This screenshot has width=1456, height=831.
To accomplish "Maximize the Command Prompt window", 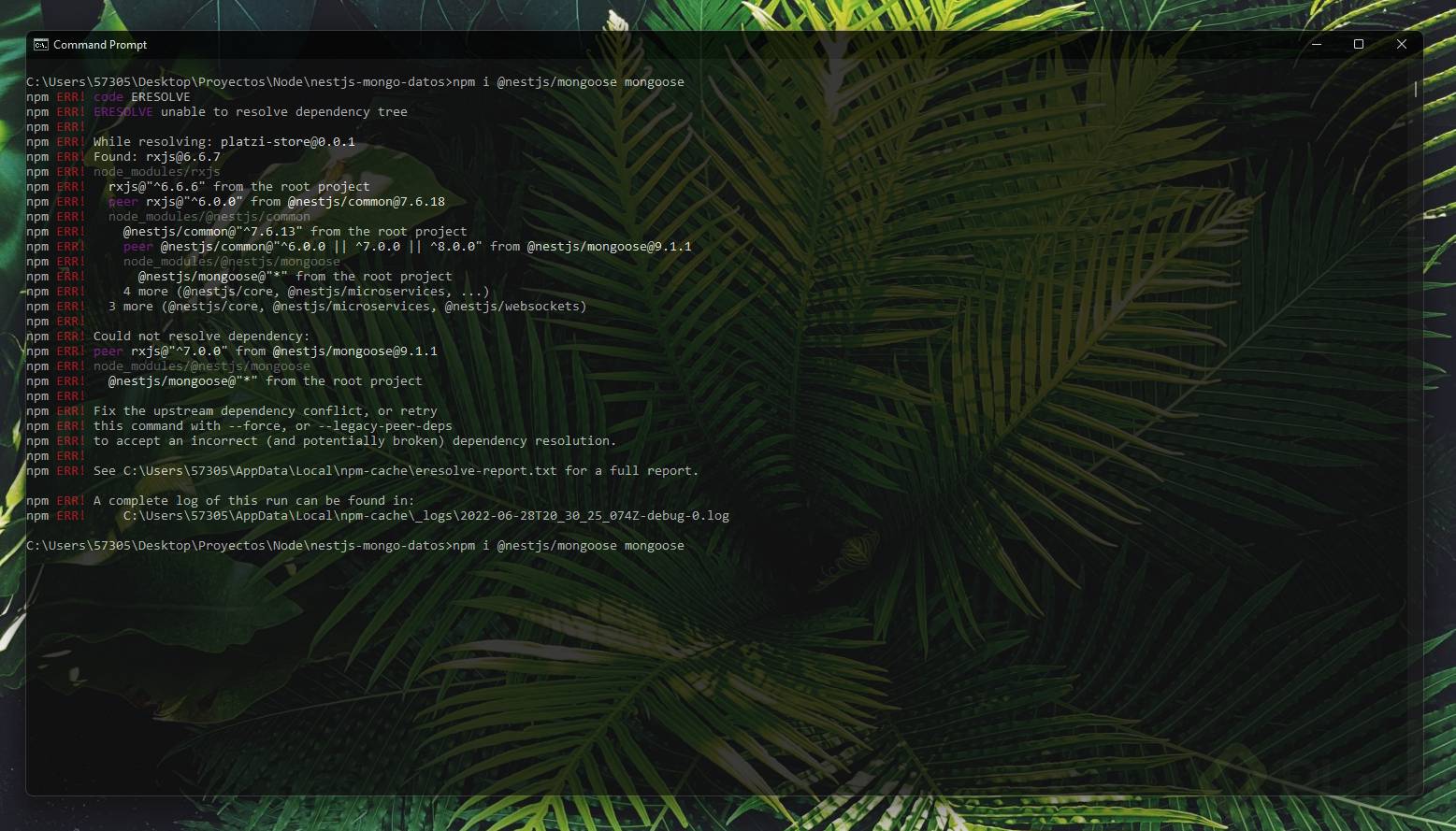I will pos(1359,44).
